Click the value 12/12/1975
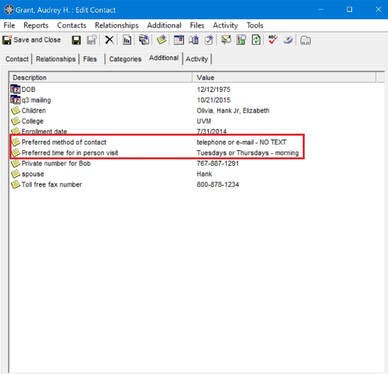 (x=213, y=89)
